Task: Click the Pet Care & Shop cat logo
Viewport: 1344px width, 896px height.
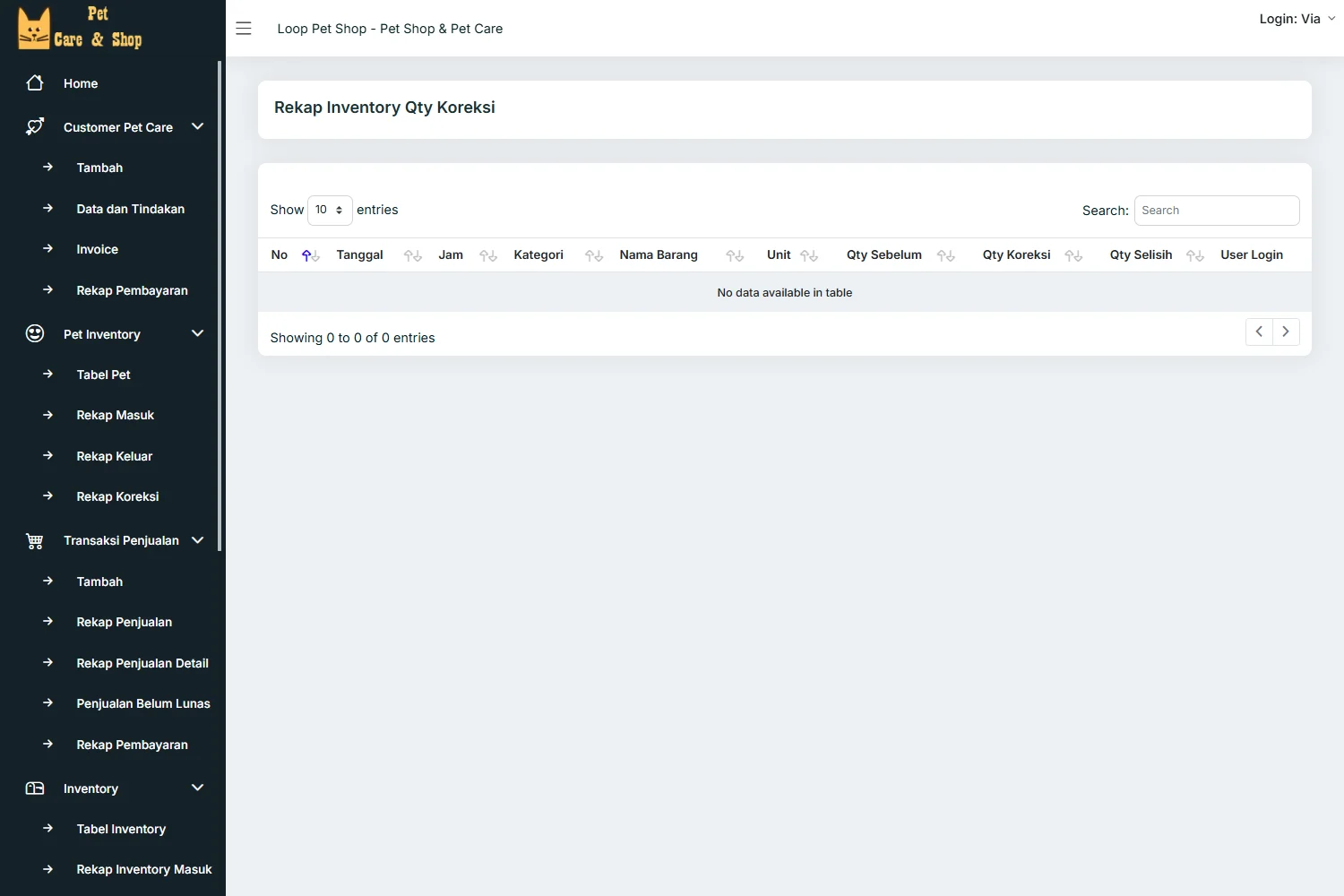Action: 80,28
